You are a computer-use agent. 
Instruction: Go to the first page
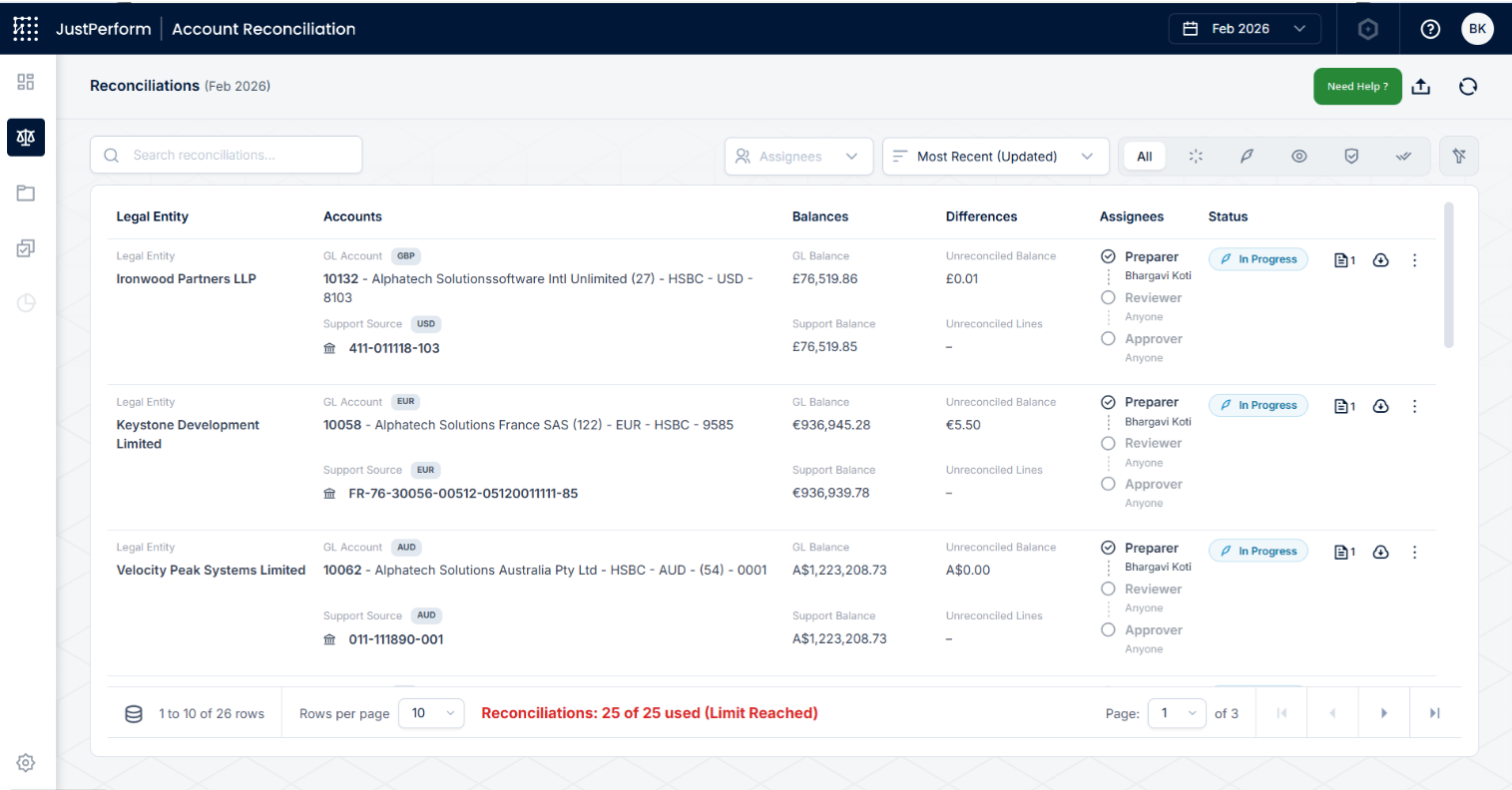tap(1282, 713)
